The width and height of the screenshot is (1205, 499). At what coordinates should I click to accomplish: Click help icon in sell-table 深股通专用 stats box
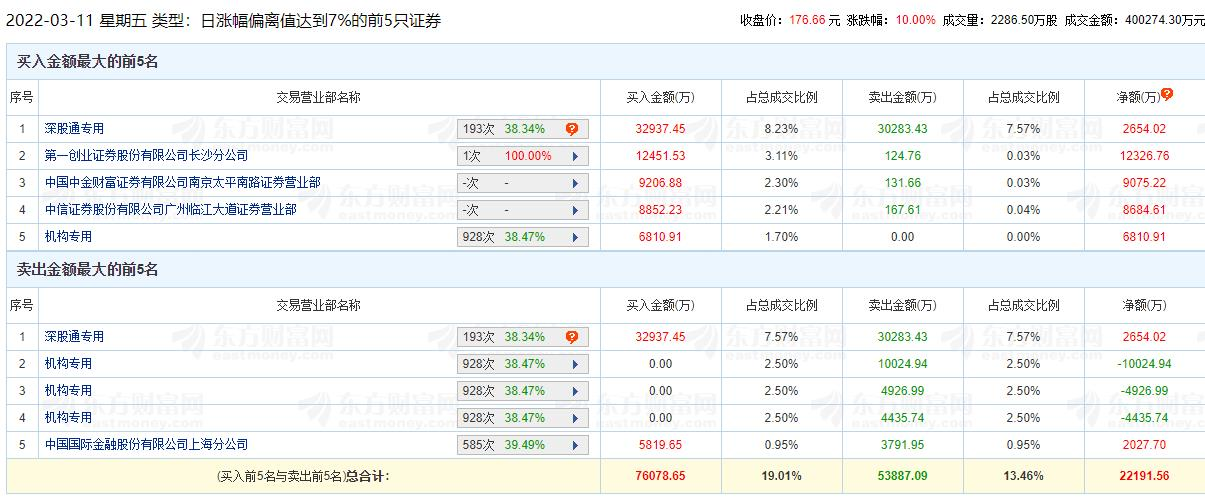pos(572,337)
